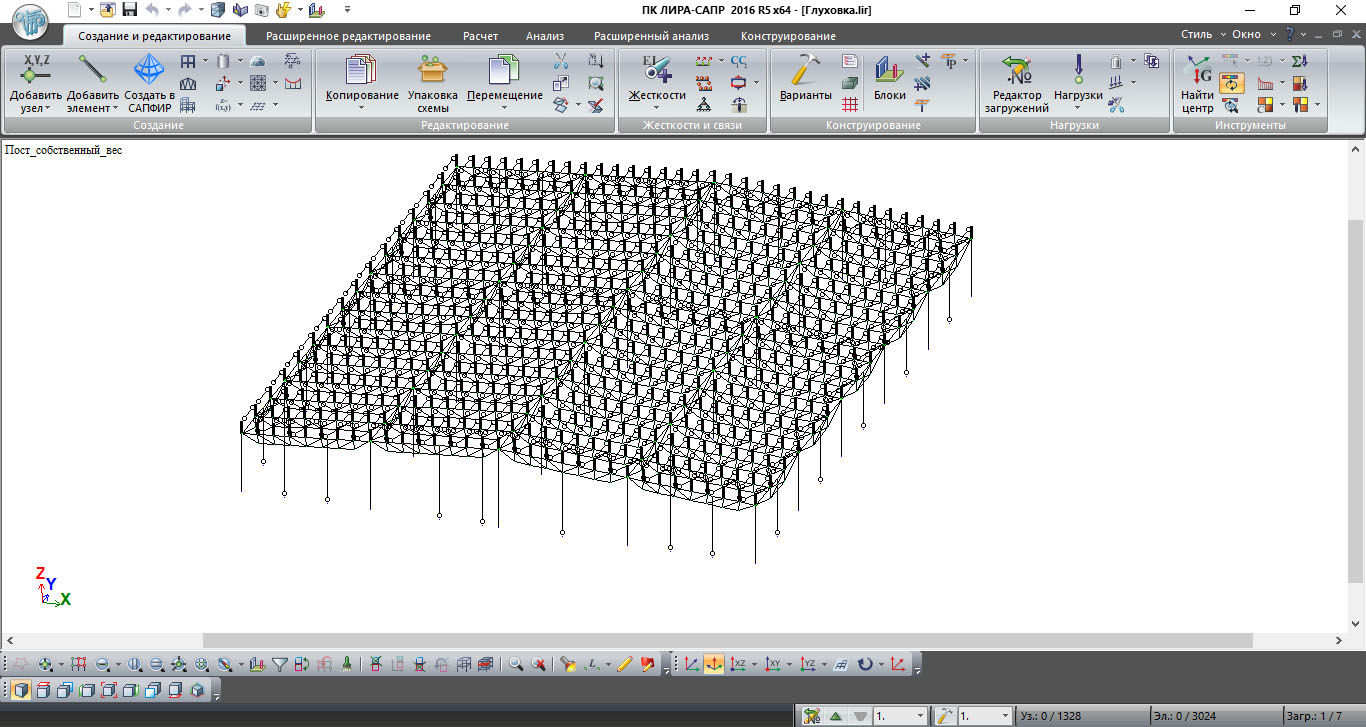Switch to Расширенное редактирование tab

pos(348,36)
